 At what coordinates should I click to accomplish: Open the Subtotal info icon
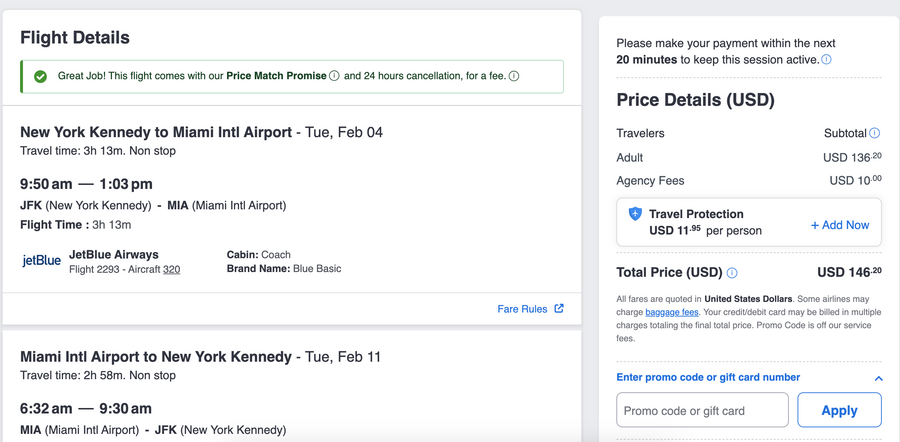click(x=875, y=133)
